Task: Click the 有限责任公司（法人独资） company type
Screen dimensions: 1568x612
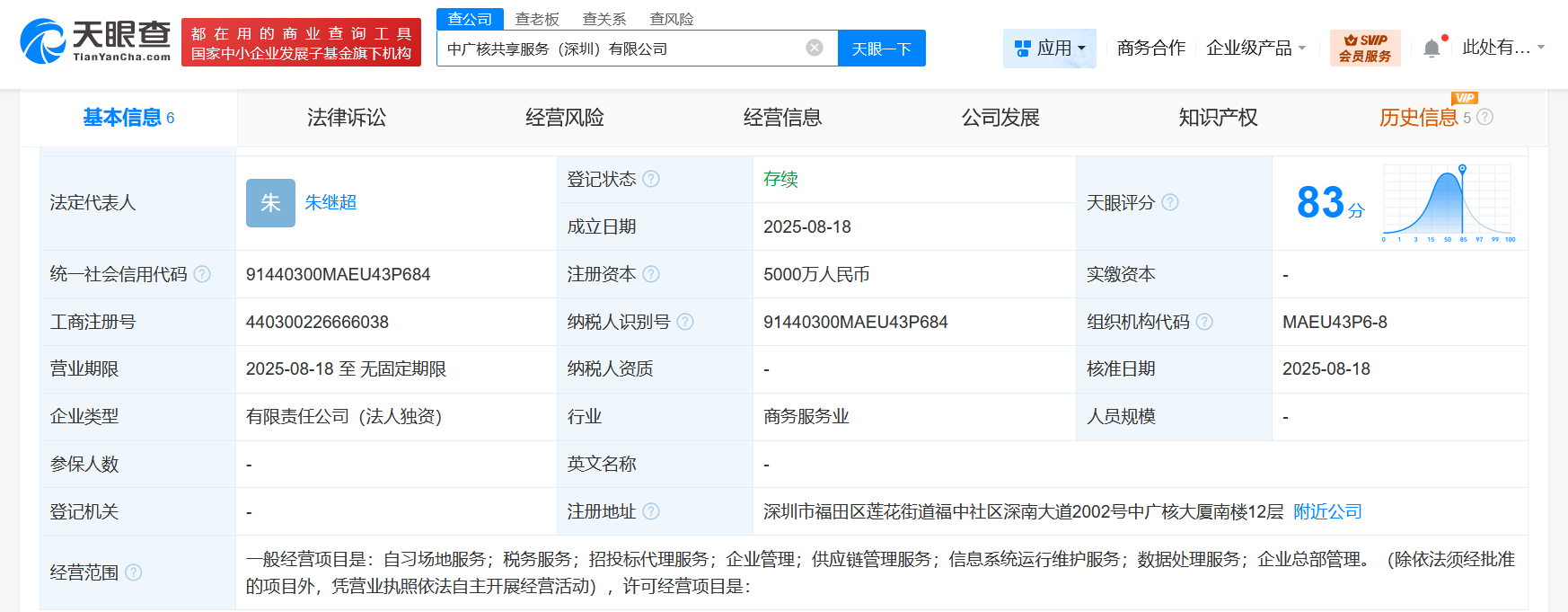Action: (x=344, y=416)
